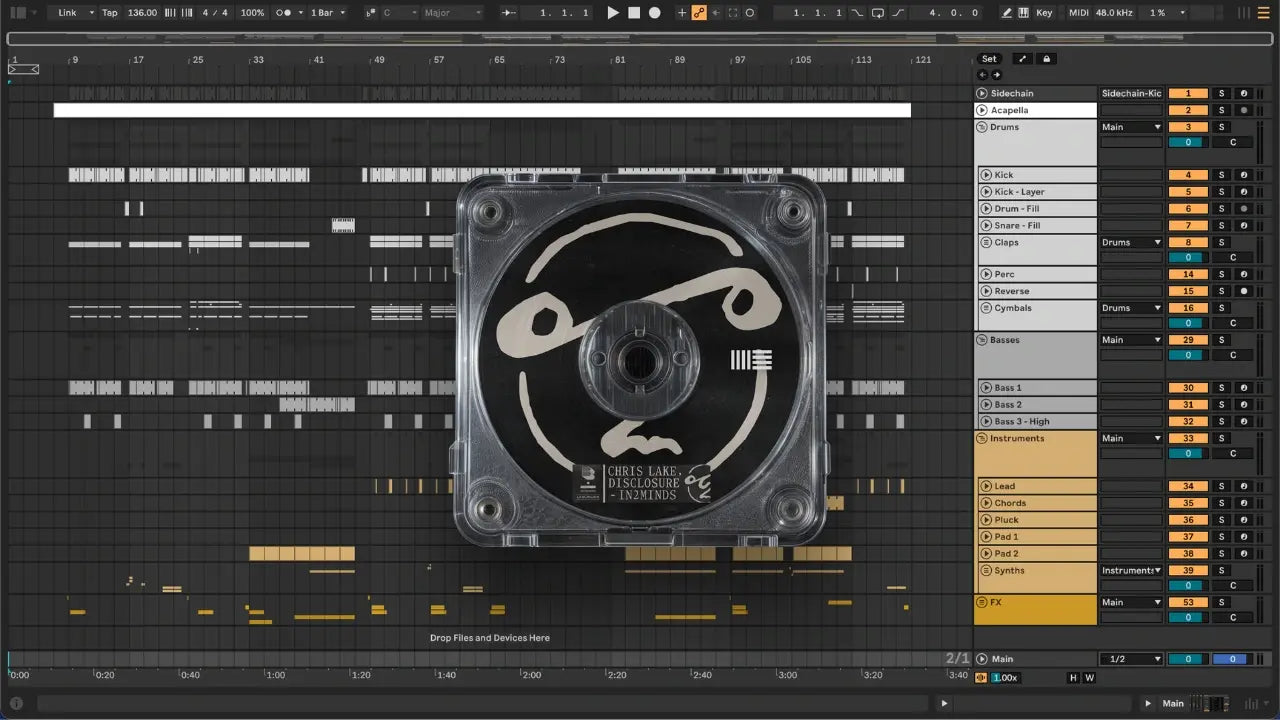1280x720 pixels.
Task: Click the MIDI Arrangement Overdub plus icon
Action: tap(682, 13)
